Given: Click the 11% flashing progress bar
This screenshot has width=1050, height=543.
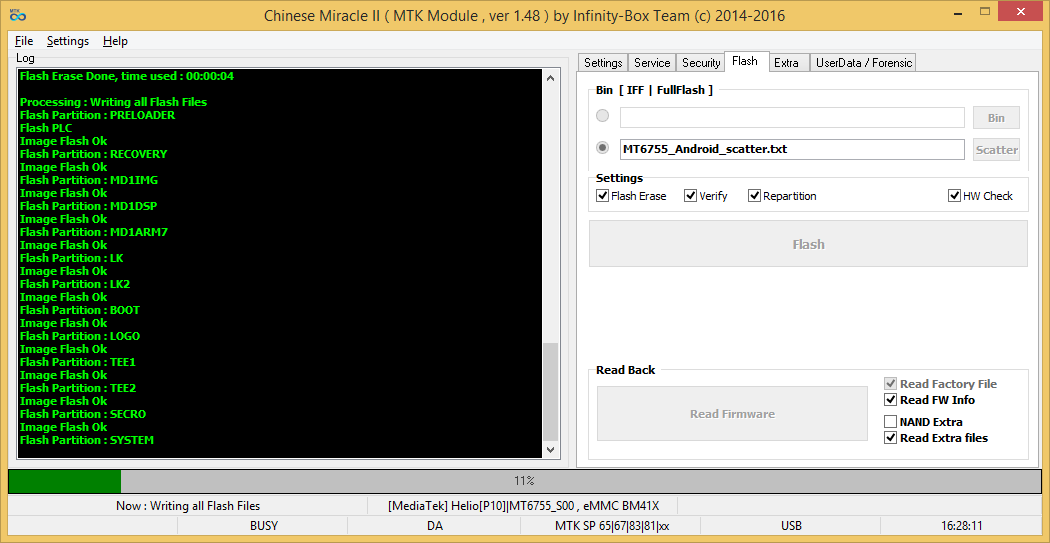Looking at the screenshot, I should click(524, 481).
